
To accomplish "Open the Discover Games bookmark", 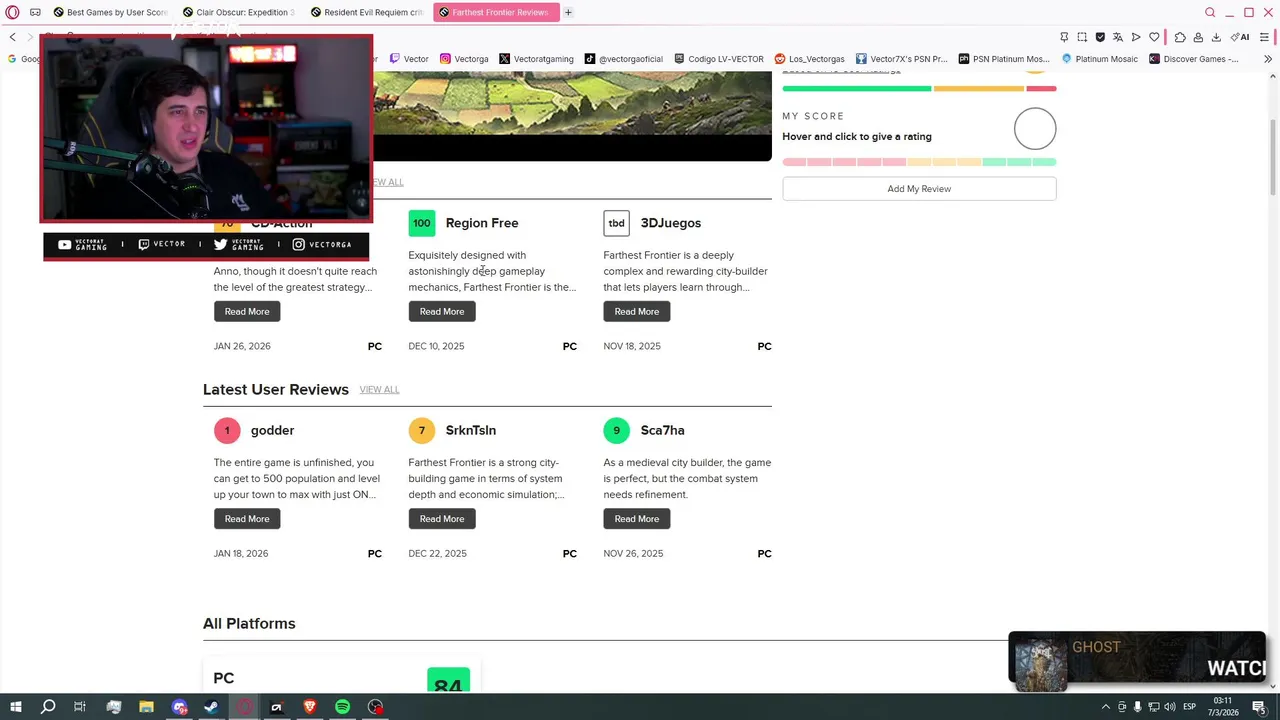I will (x=1194, y=59).
